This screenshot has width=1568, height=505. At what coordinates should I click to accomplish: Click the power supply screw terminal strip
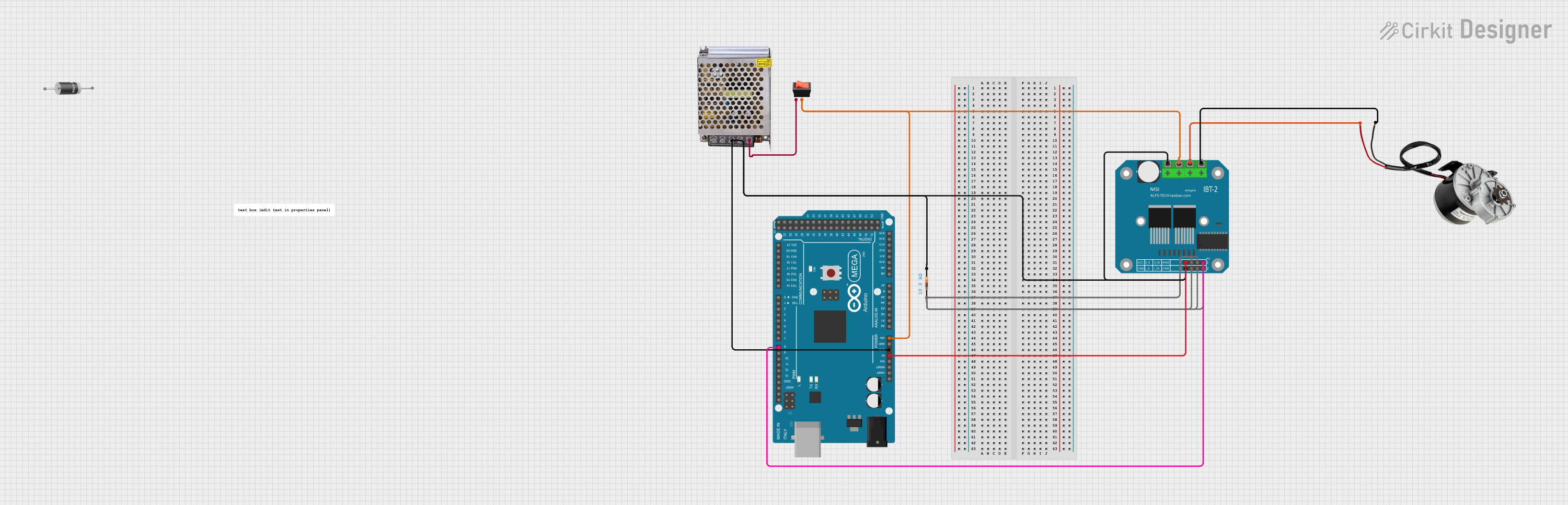[x=731, y=141]
